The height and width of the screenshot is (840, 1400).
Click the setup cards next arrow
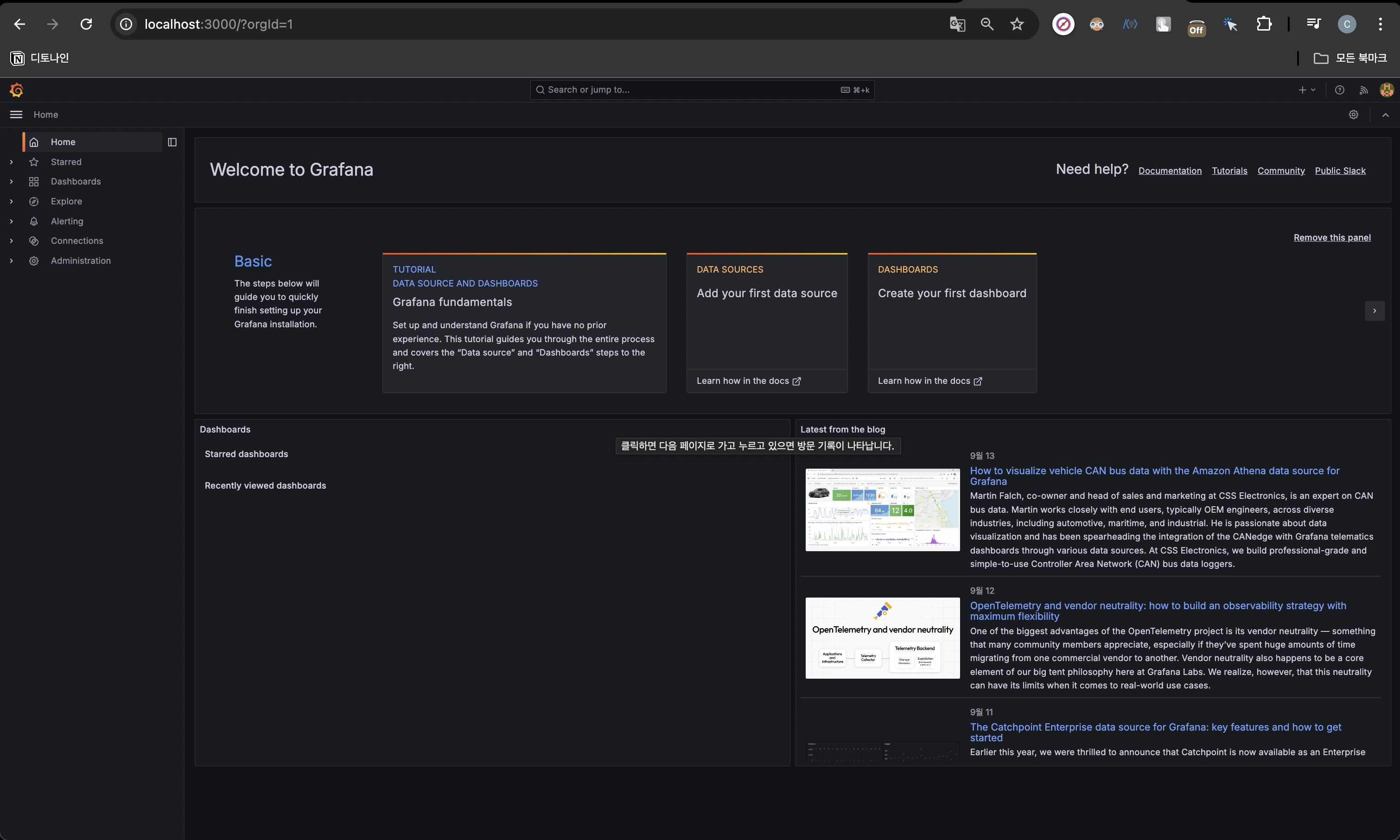click(1375, 311)
